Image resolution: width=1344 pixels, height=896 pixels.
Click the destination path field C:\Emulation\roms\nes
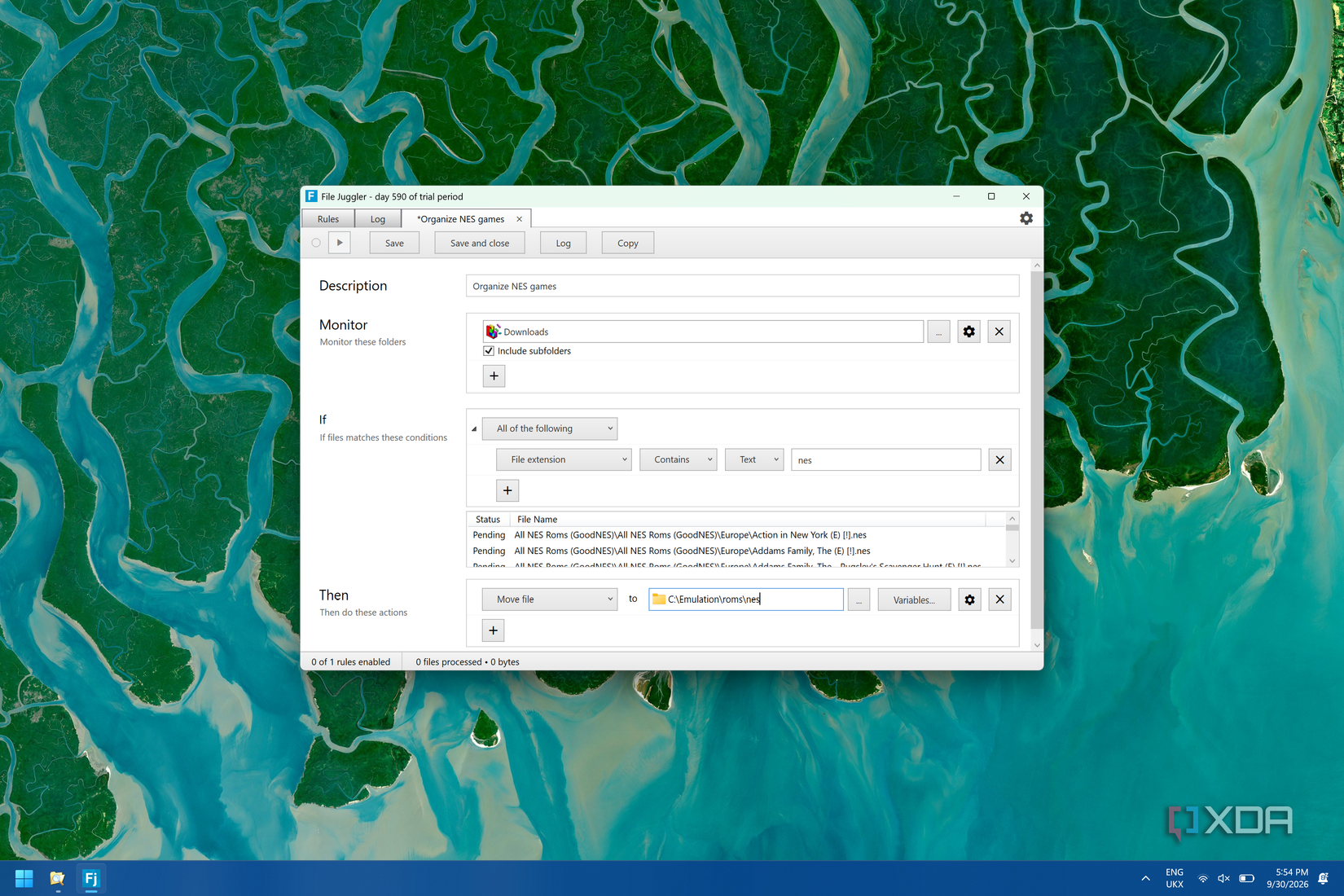tap(746, 600)
